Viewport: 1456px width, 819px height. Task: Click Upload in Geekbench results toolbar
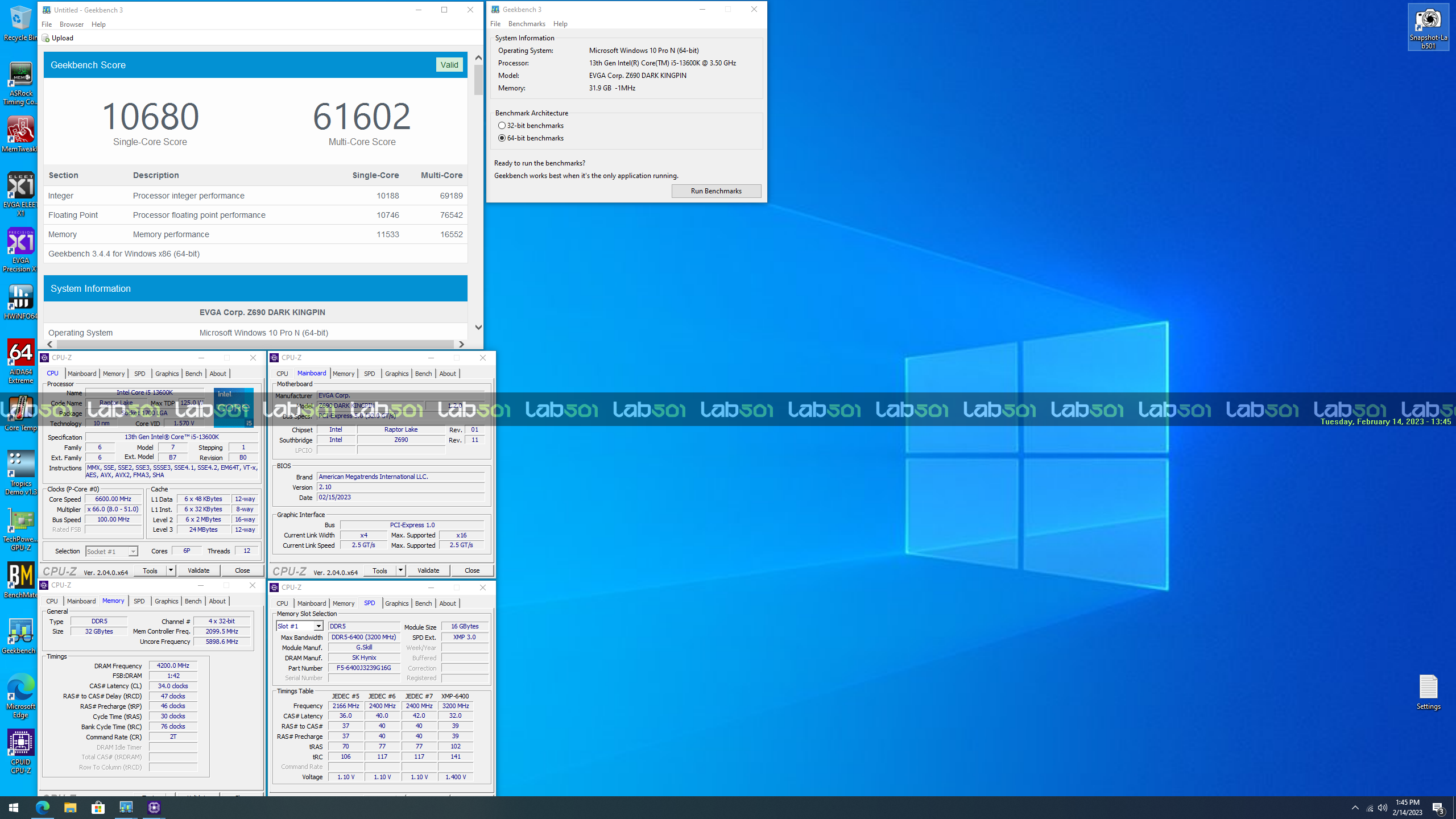58,38
